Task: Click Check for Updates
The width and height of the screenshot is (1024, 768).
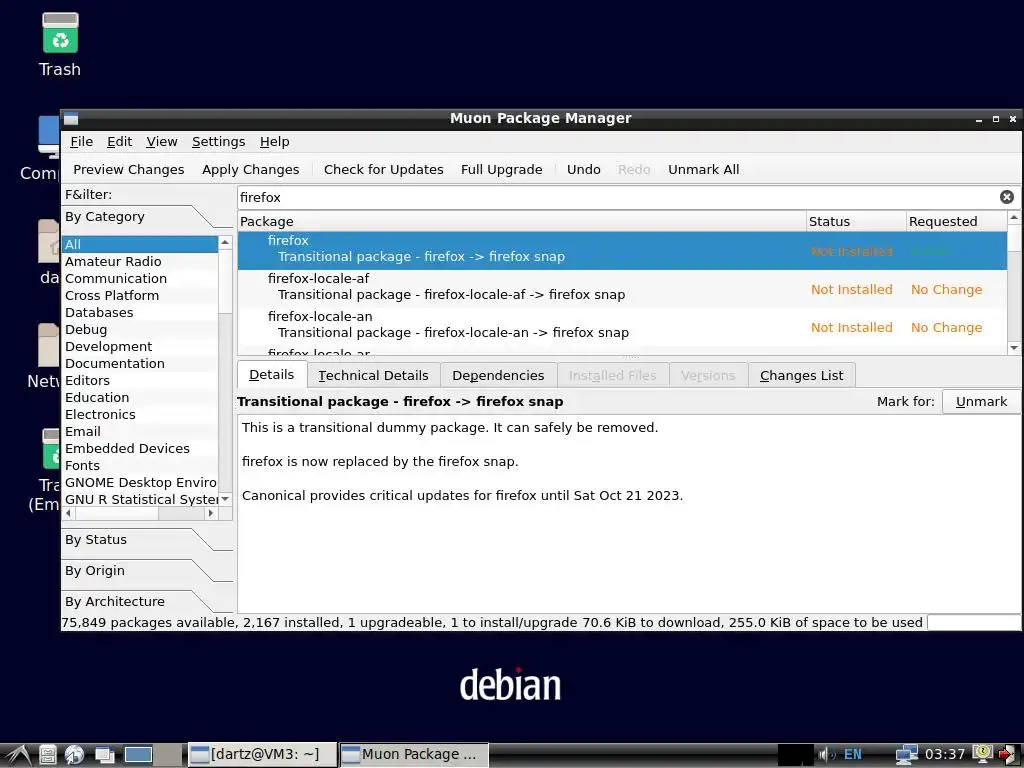Action: 383,170
